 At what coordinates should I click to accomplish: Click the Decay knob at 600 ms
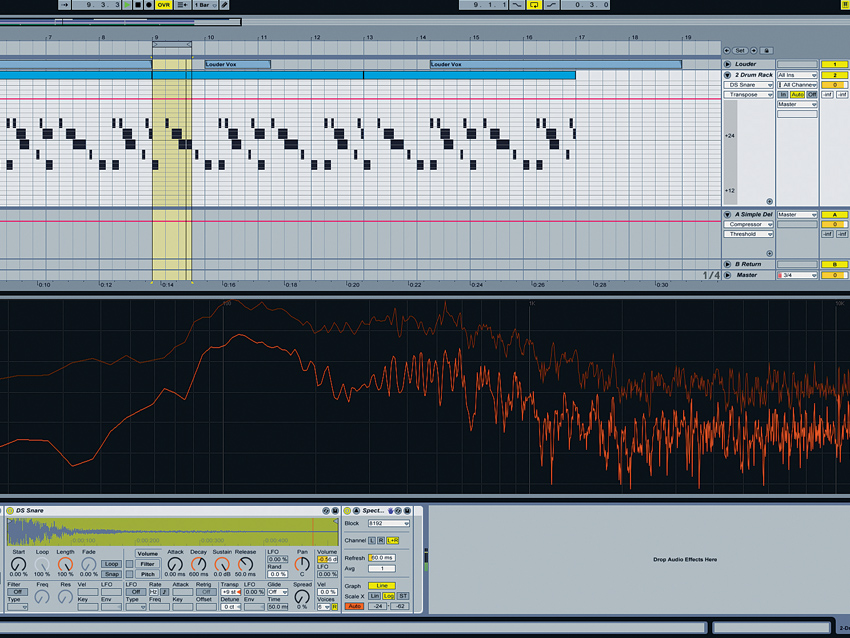click(x=198, y=564)
